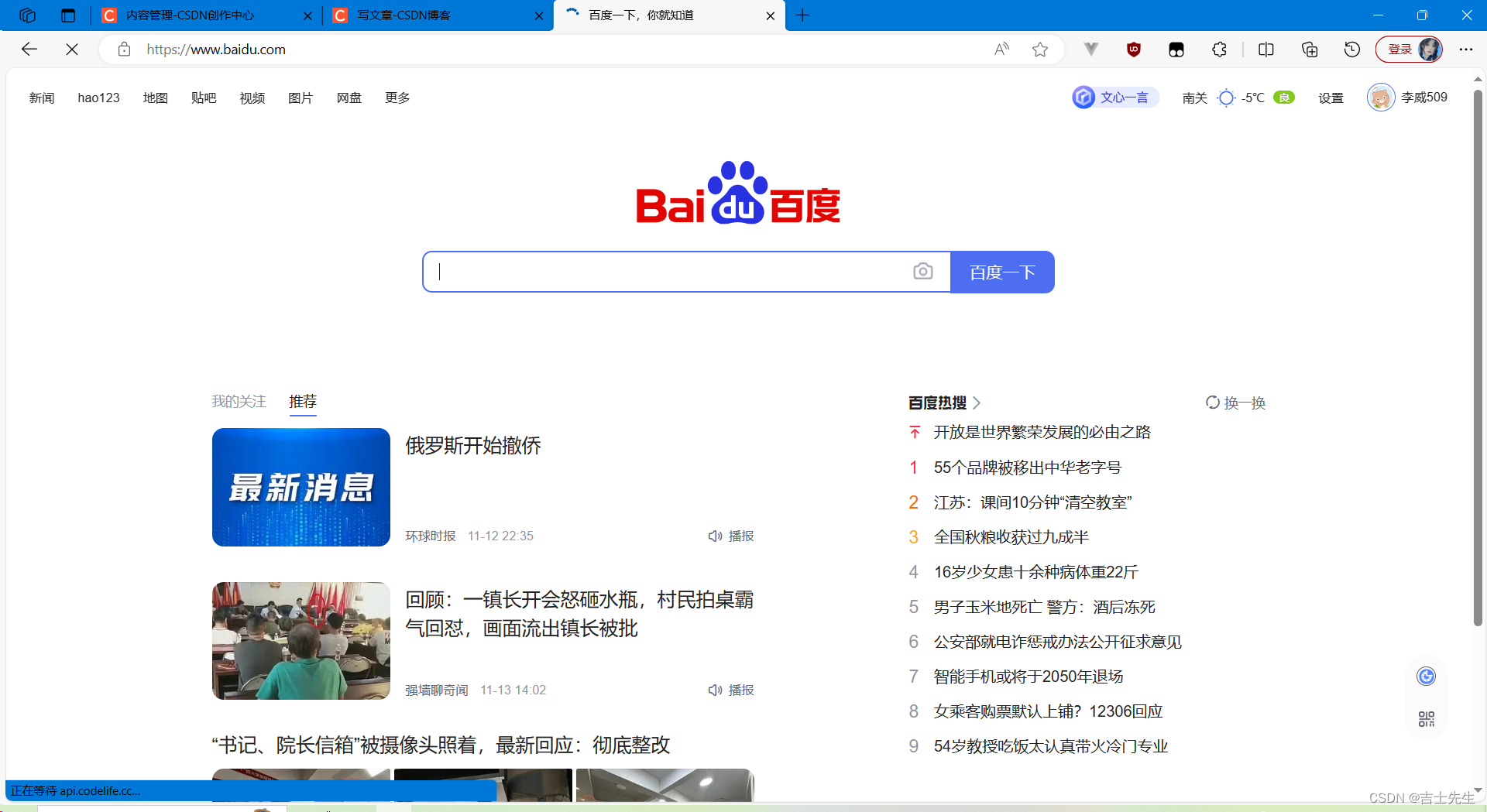
Task: Expand the 更多 menu
Action: pos(397,98)
